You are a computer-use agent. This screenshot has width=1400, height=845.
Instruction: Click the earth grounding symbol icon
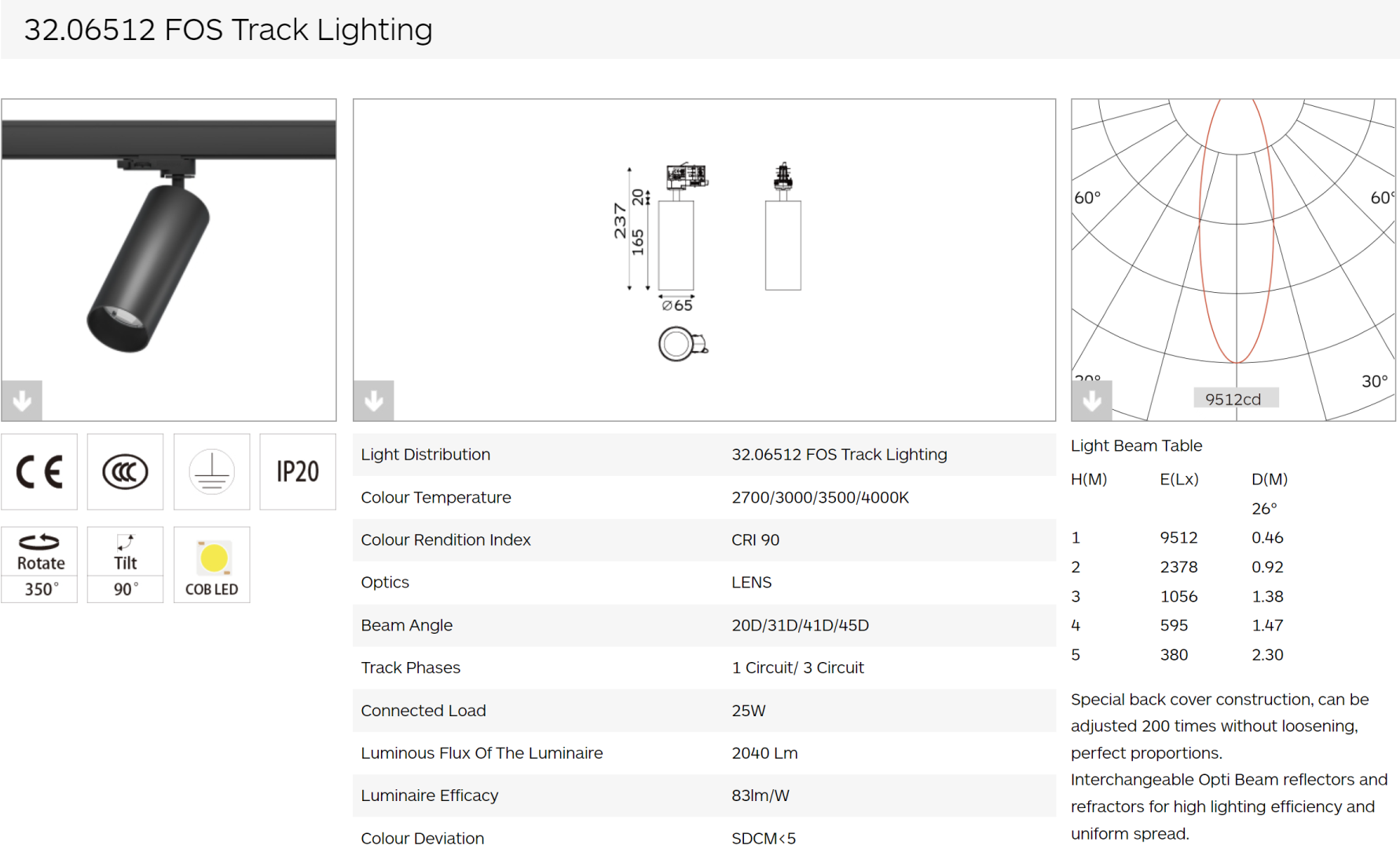pyautogui.click(x=211, y=472)
